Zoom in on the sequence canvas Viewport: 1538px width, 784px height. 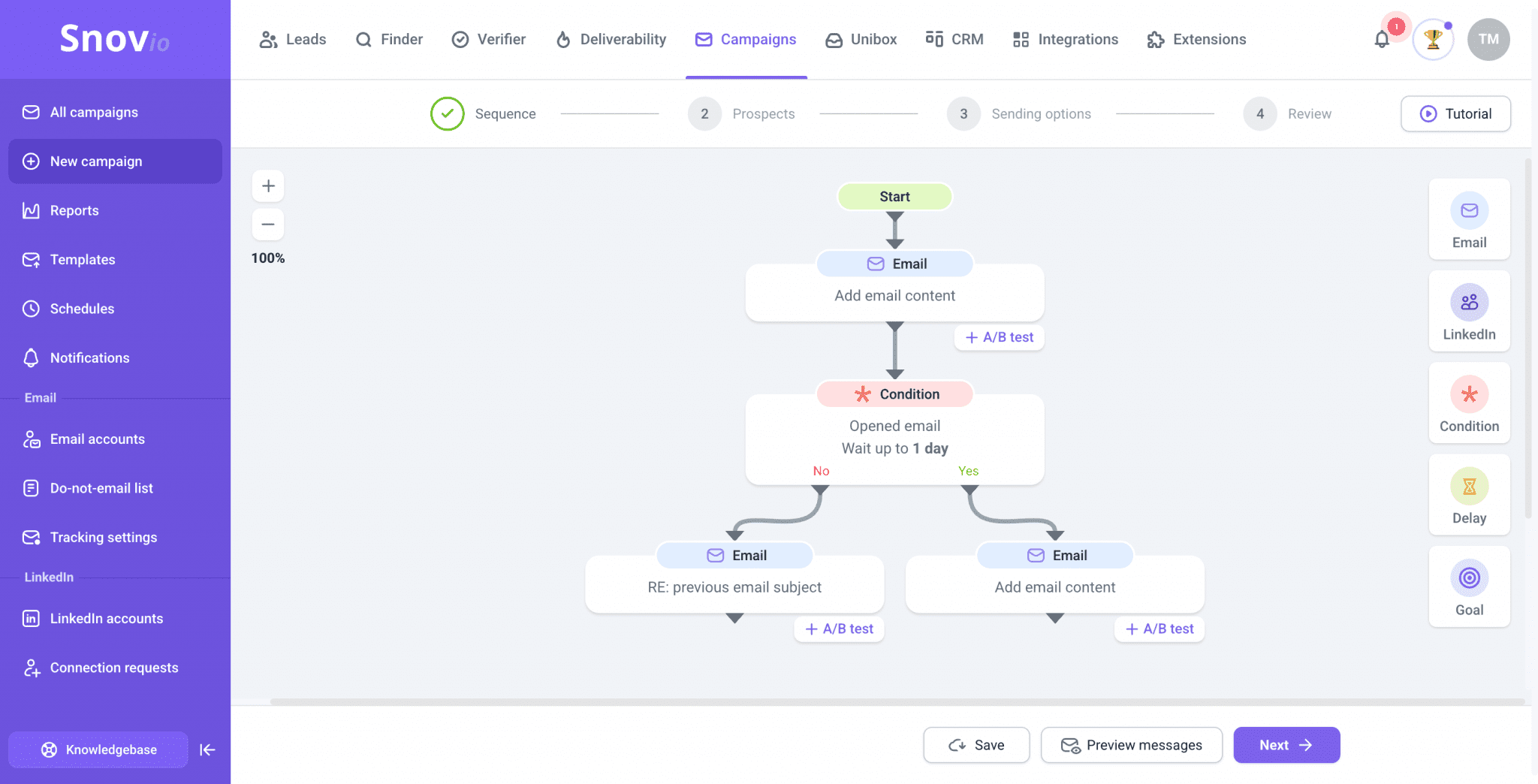tap(268, 185)
